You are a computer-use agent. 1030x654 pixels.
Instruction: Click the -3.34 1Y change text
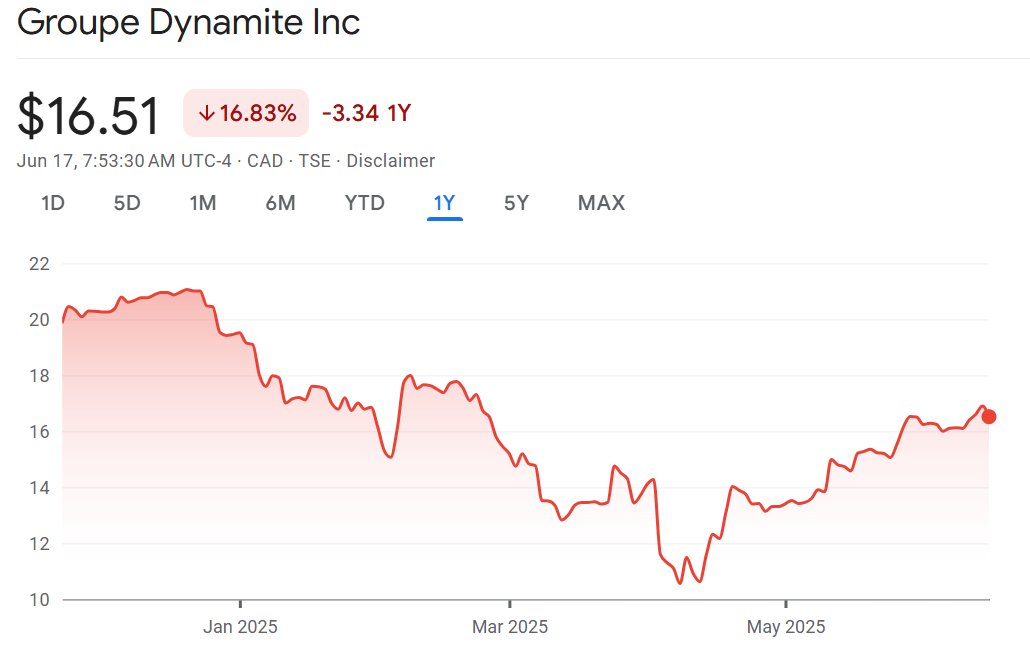(366, 114)
